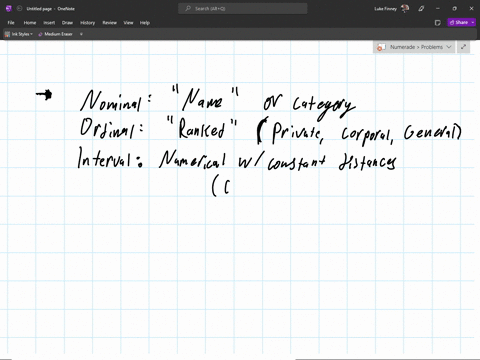Expand the Numerade > Problems notebook dropdown
This screenshot has width=480, height=360.
pyautogui.click(x=449, y=47)
